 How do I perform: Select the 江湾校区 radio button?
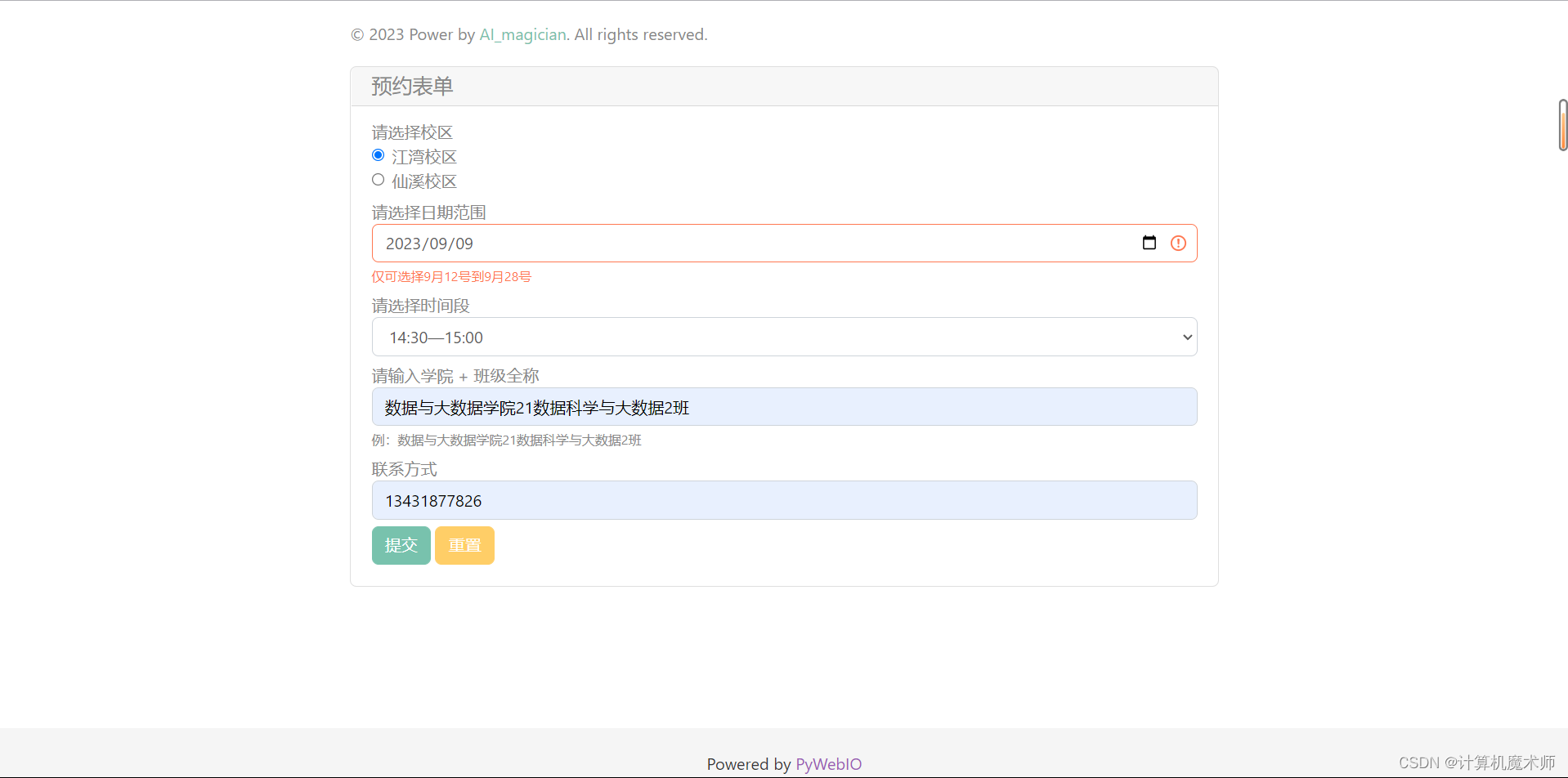tap(378, 155)
